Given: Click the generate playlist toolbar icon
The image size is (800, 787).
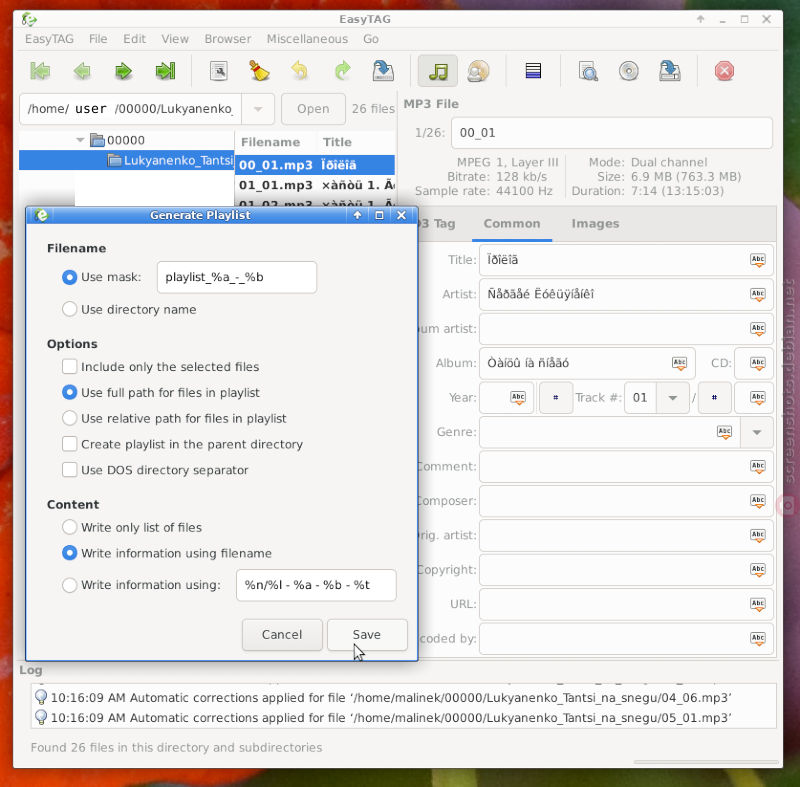Looking at the screenshot, I should [x=669, y=71].
